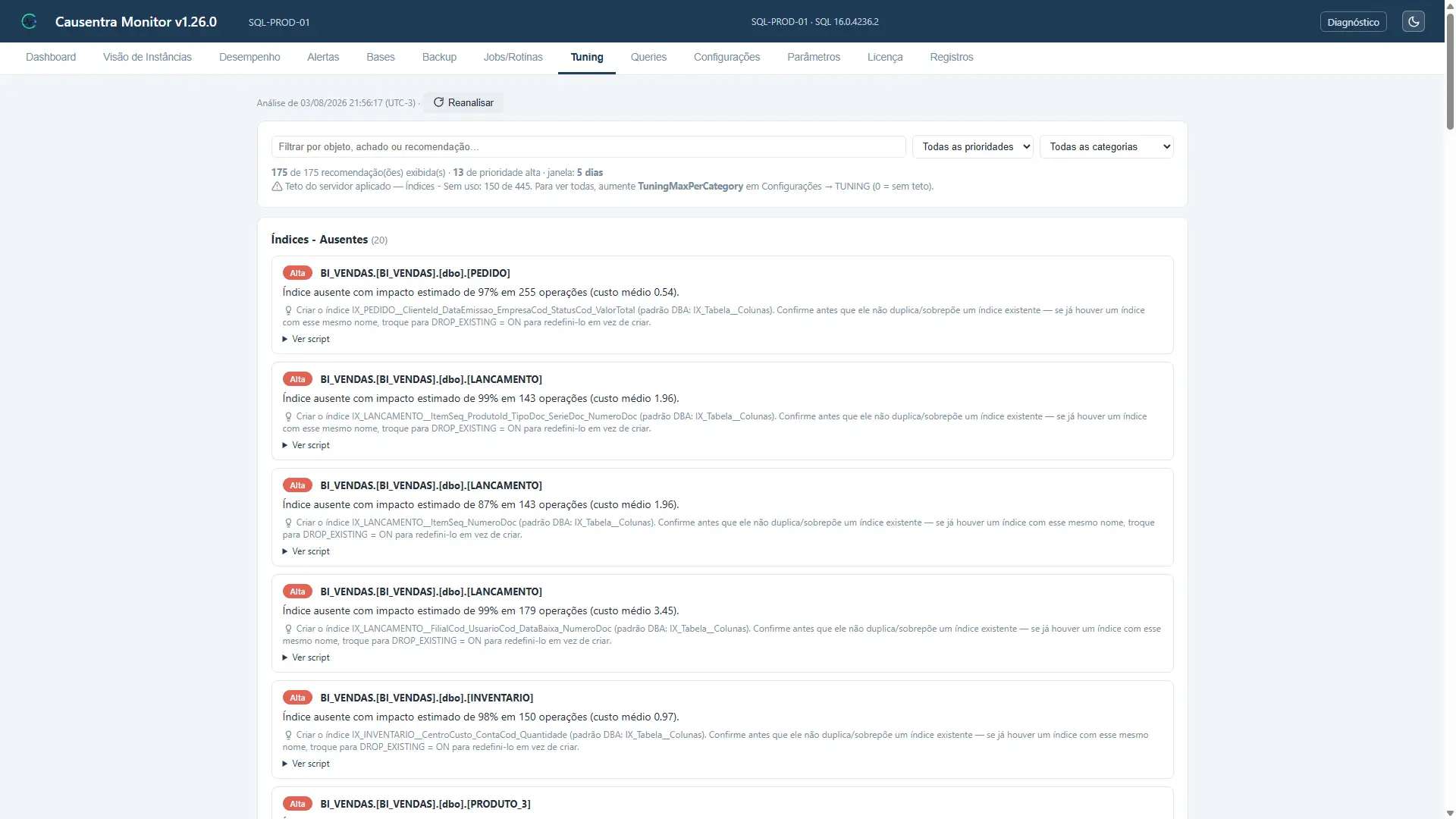The height and width of the screenshot is (819, 1456).
Task: Click the lightbulb icon beside IX_INVENTARIO__CentroCusto recommendation
Action: (288, 735)
